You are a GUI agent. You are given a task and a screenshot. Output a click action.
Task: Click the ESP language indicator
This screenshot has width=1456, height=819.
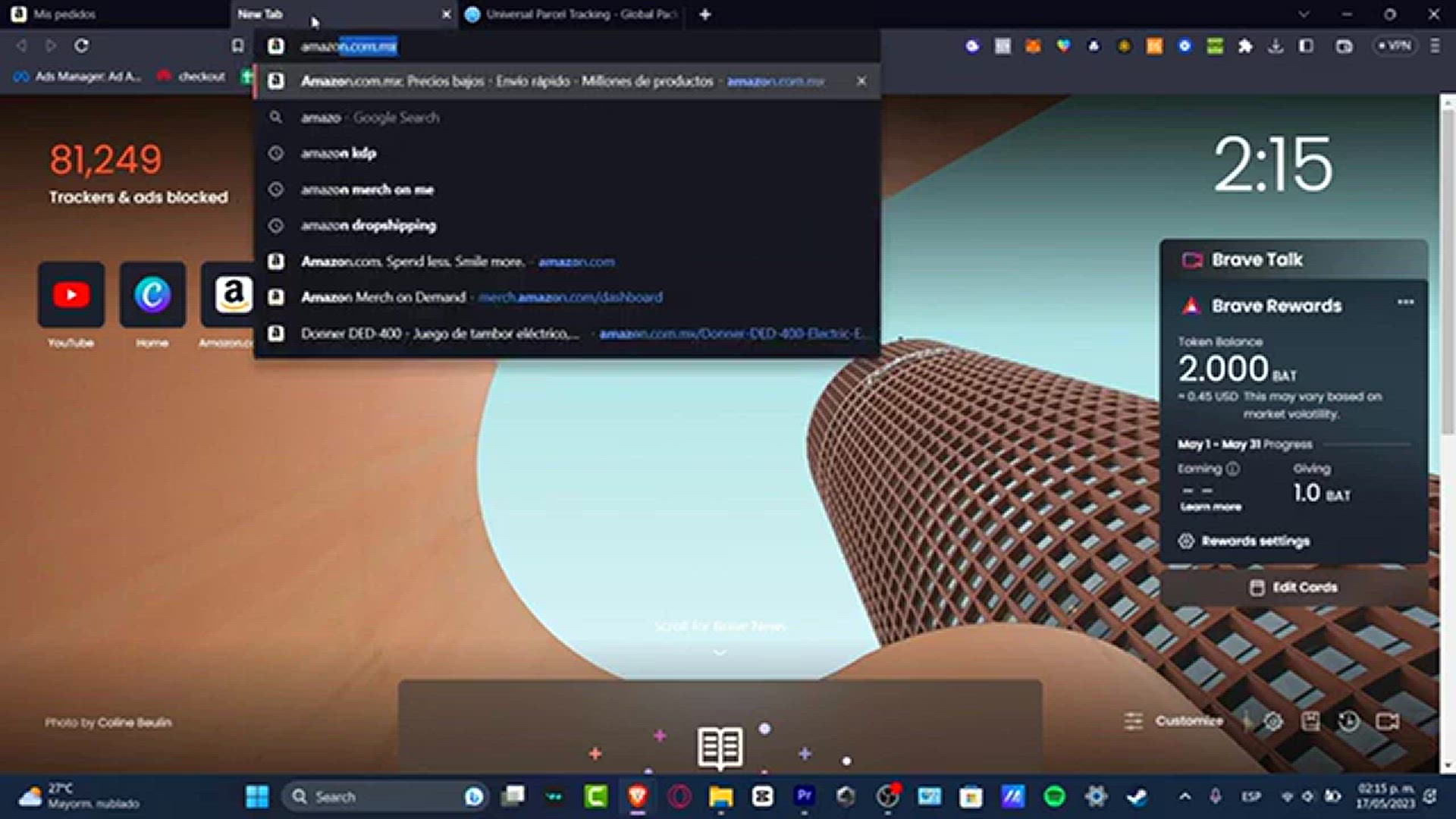1250,796
